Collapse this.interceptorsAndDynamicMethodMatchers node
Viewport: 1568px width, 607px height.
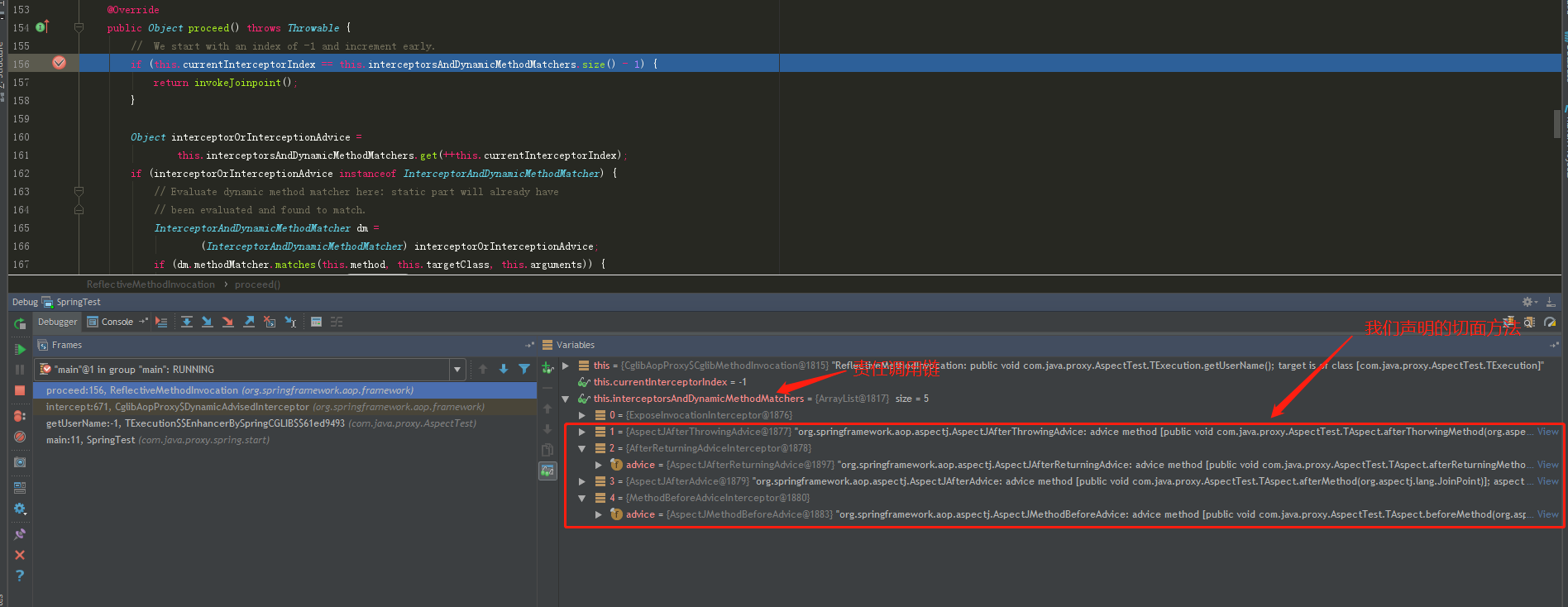(x=566, y=399)
